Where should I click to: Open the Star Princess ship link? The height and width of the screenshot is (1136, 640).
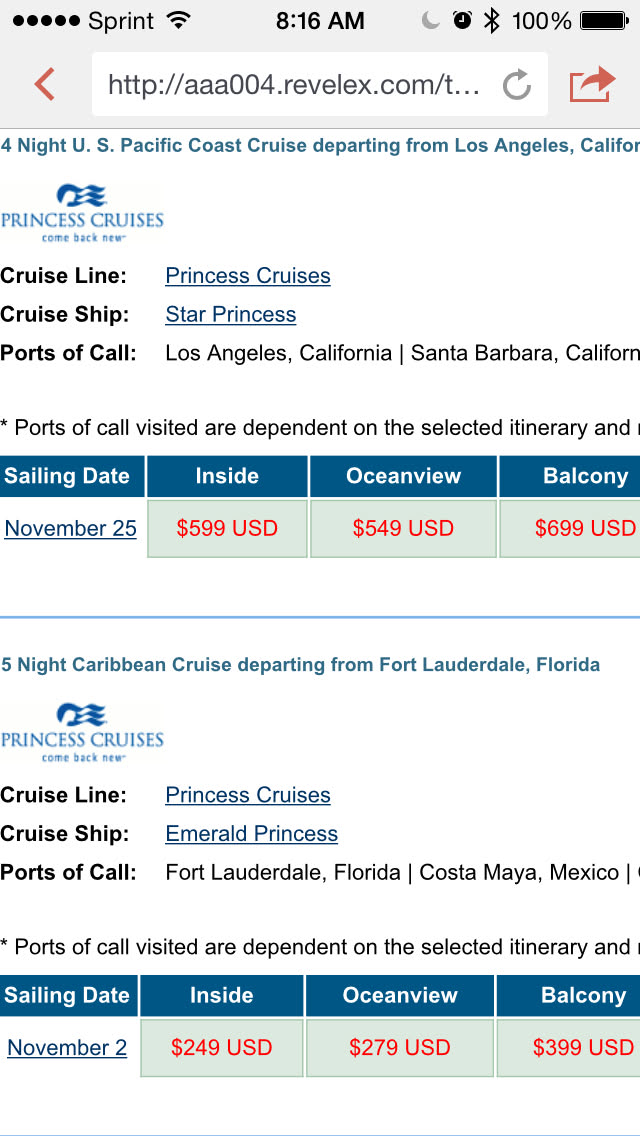pyautogui.click(x=231, y=315)
